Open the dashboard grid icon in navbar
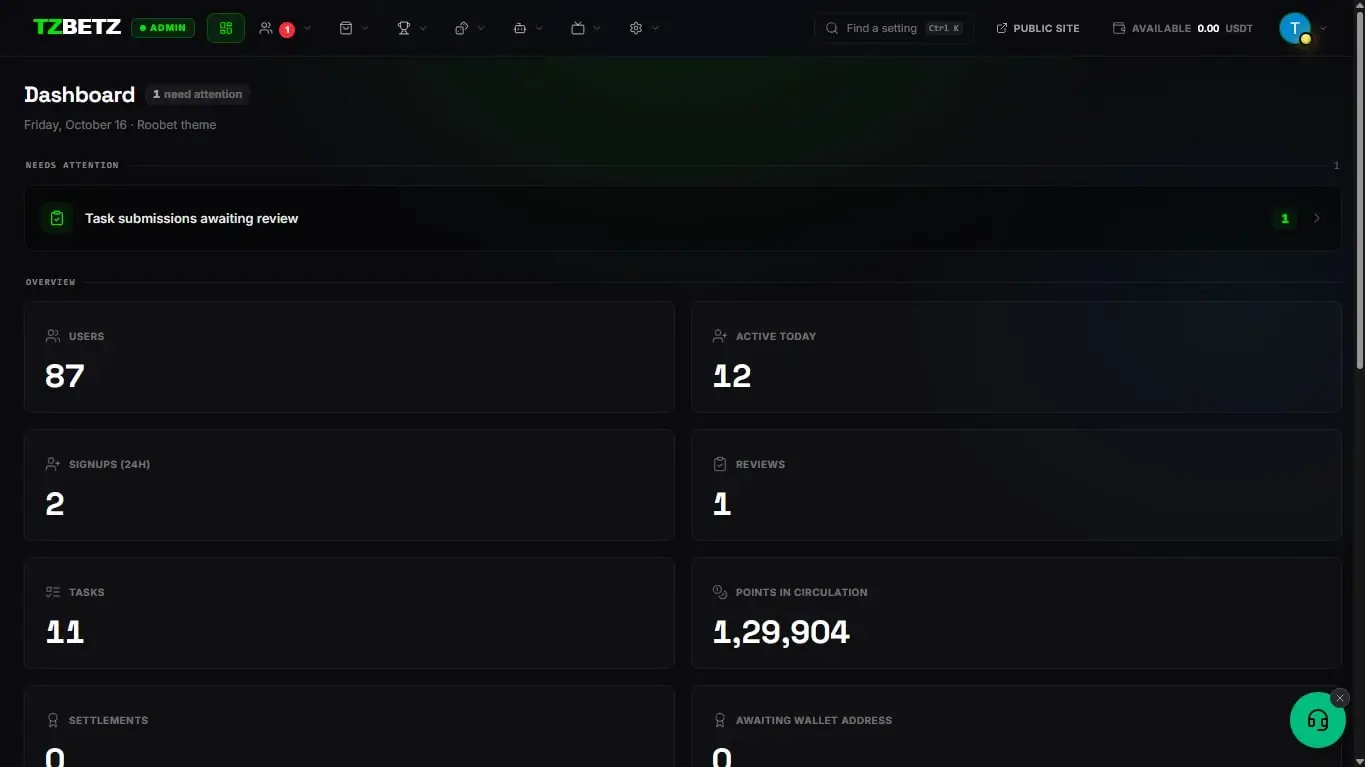The image size is (1365, 767). tap(226, 28)
